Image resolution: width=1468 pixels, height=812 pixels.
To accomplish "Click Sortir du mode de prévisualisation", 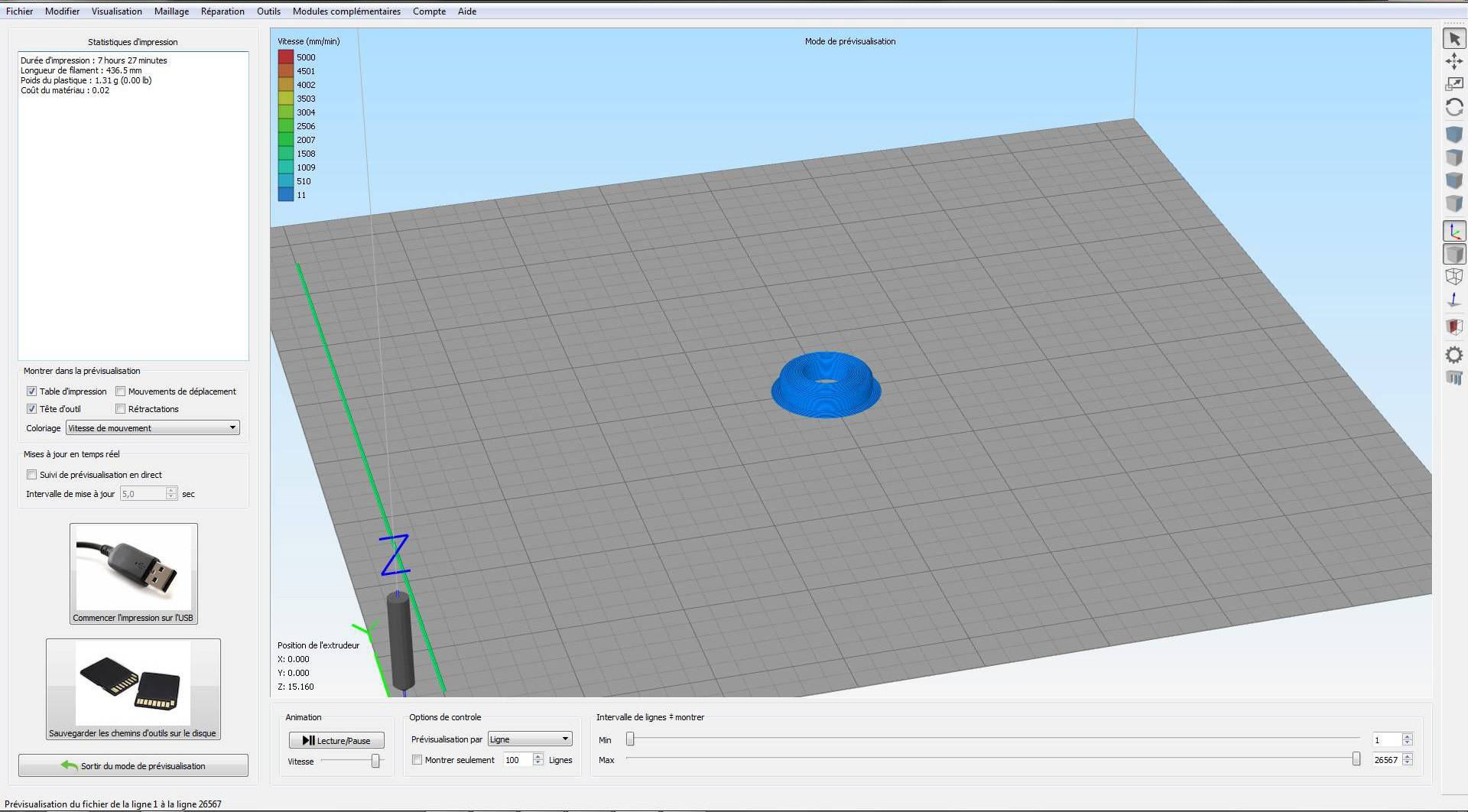I will pos(133,765).
